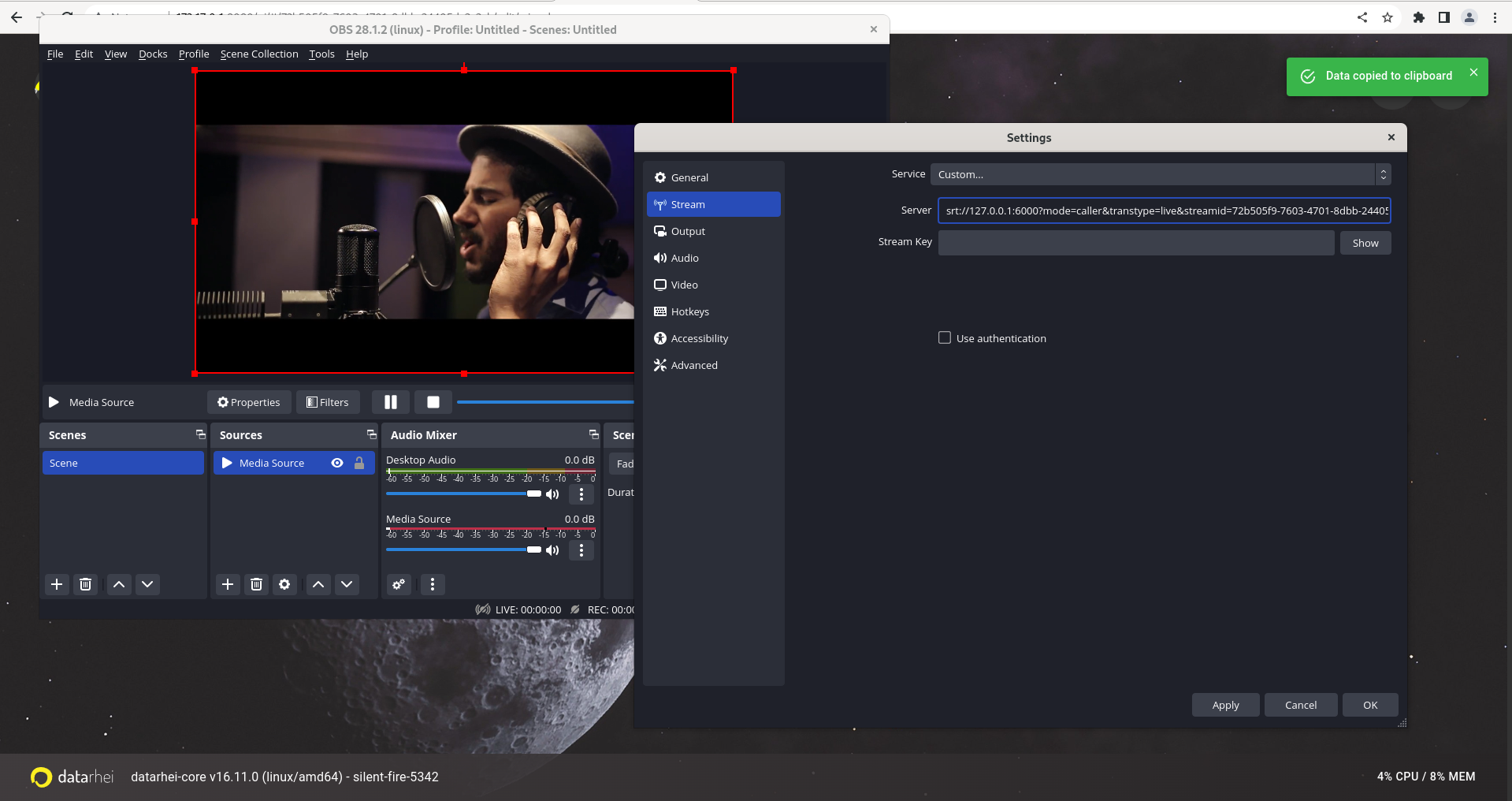The width and height of the screenshot is (1512, 801).
Task: Open the Service dropdown
Action: [x=1159, y=174]
